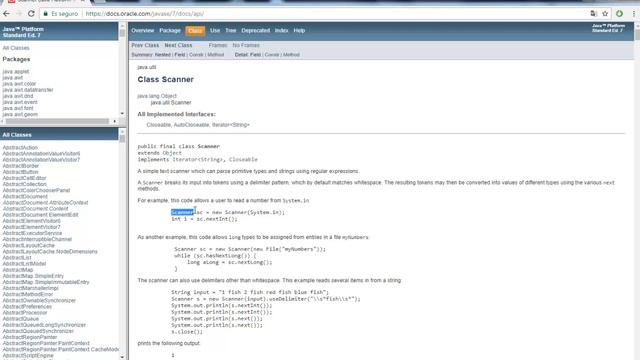Open the AbstractRegionPainter class link
The width and height of the screenshot is (640, 360).
point(30,337)
